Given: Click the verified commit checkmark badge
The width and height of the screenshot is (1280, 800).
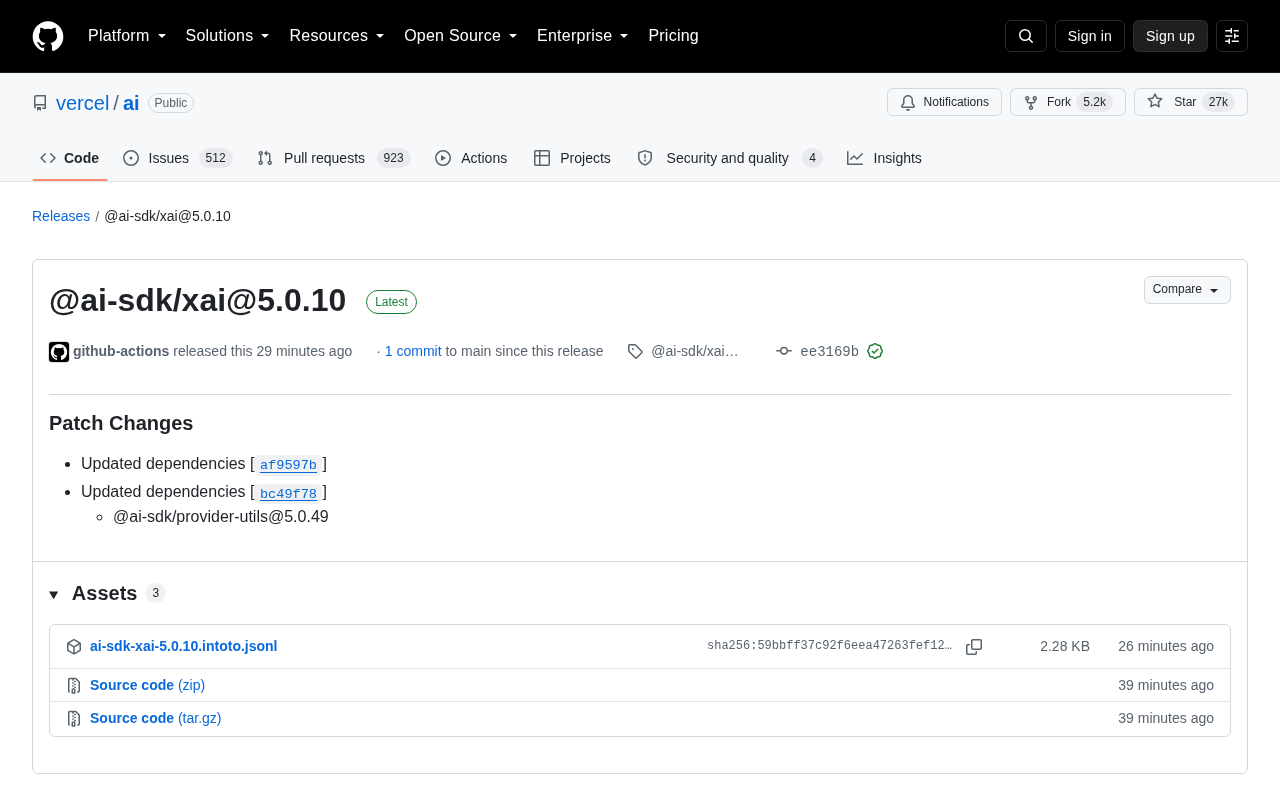Looking at the screenshot, I should [875, 351].
